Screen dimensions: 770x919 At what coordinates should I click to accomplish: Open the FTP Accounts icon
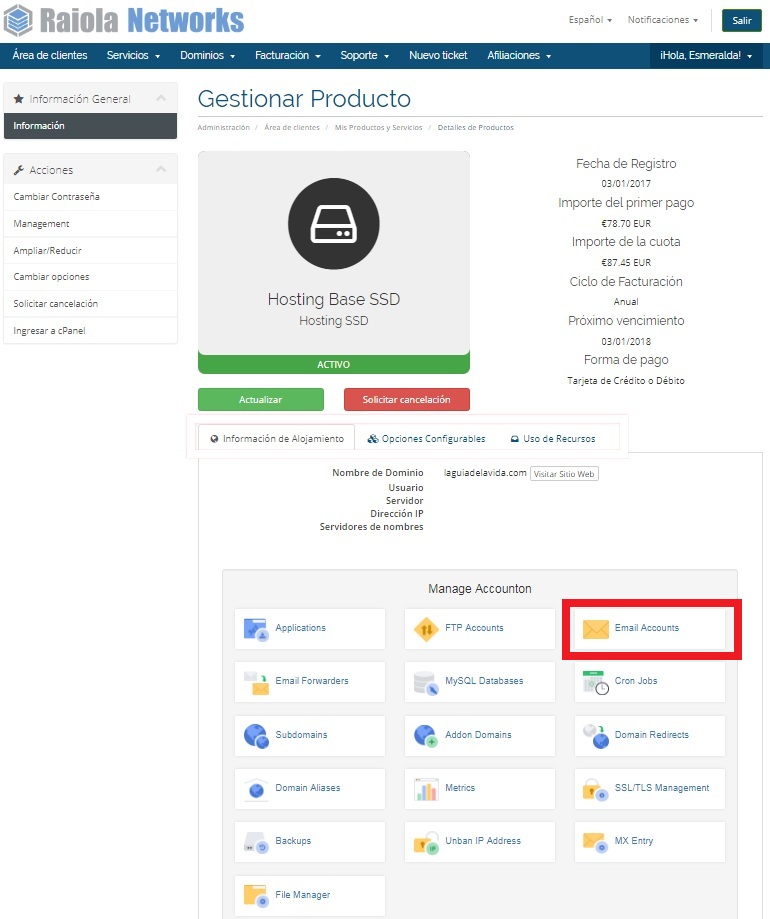[427, 629]
